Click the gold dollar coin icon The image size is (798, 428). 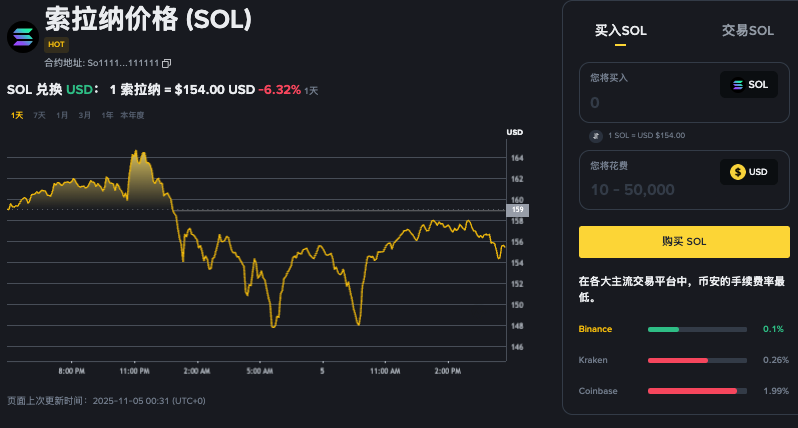click(738, 172)
